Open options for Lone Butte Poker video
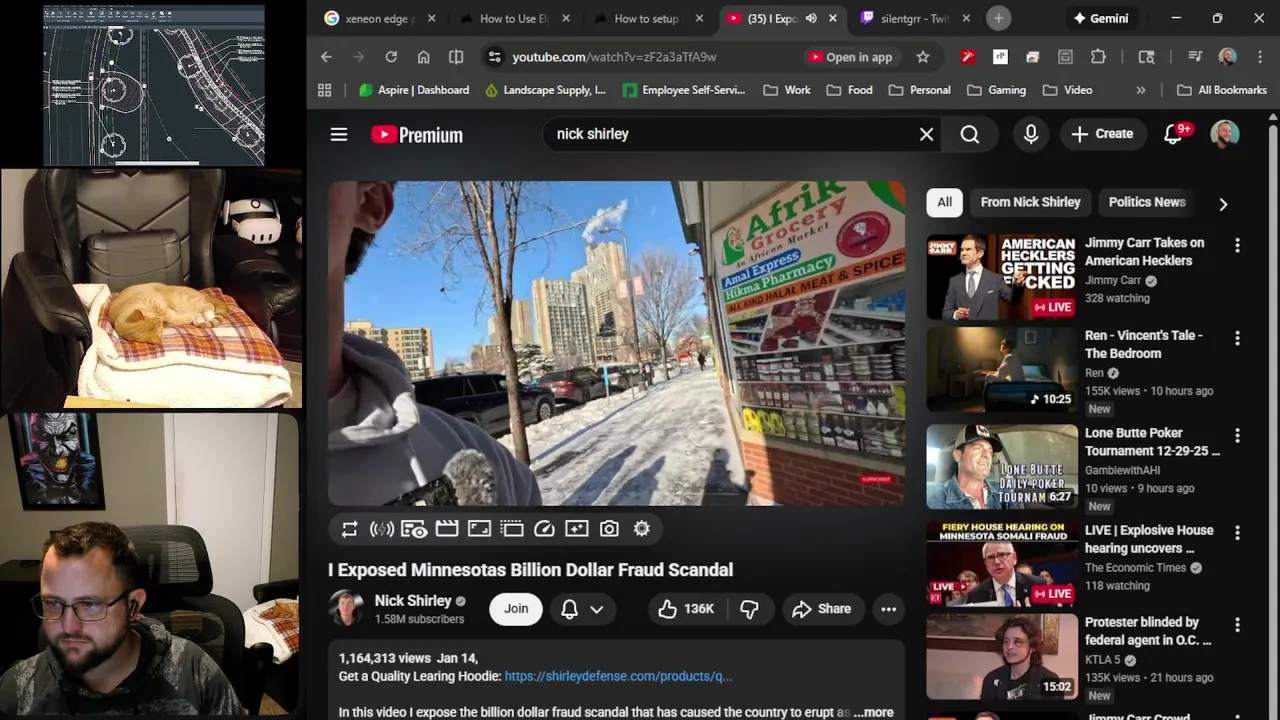 [x=1237, y=436]
